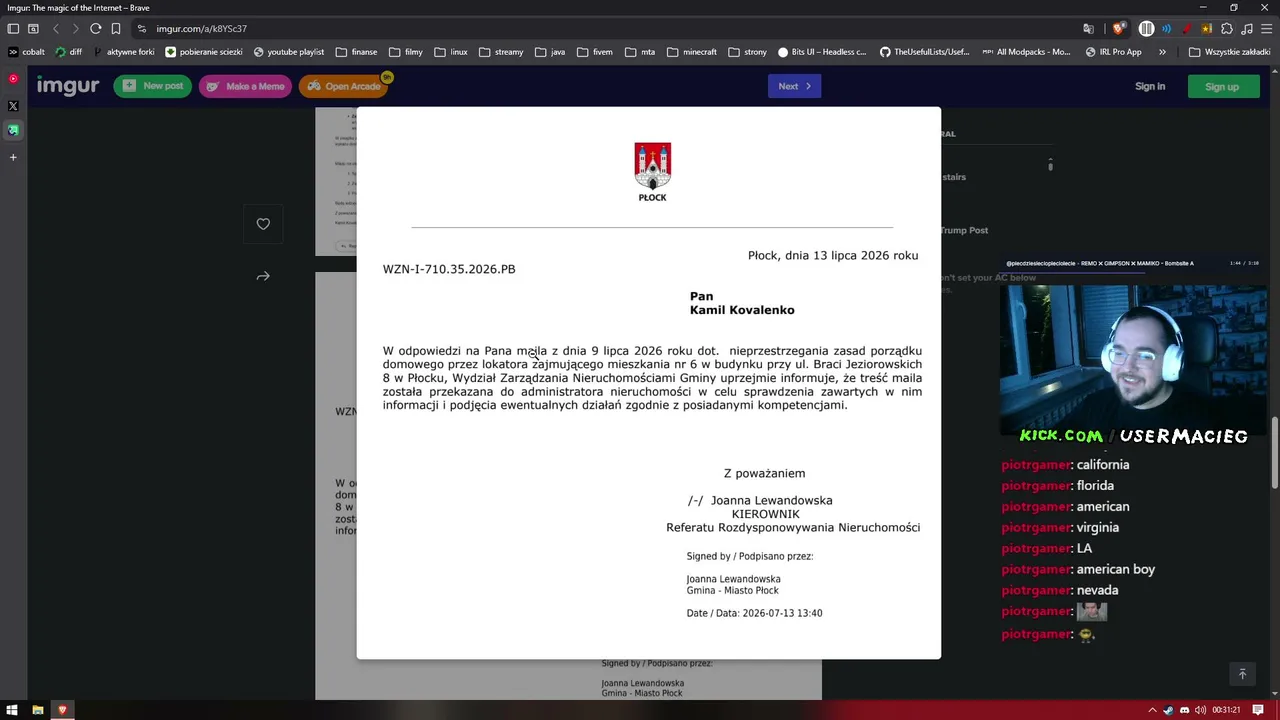
Task: Open the Wszystkie zakładki folder
Action: point(1230,52)
